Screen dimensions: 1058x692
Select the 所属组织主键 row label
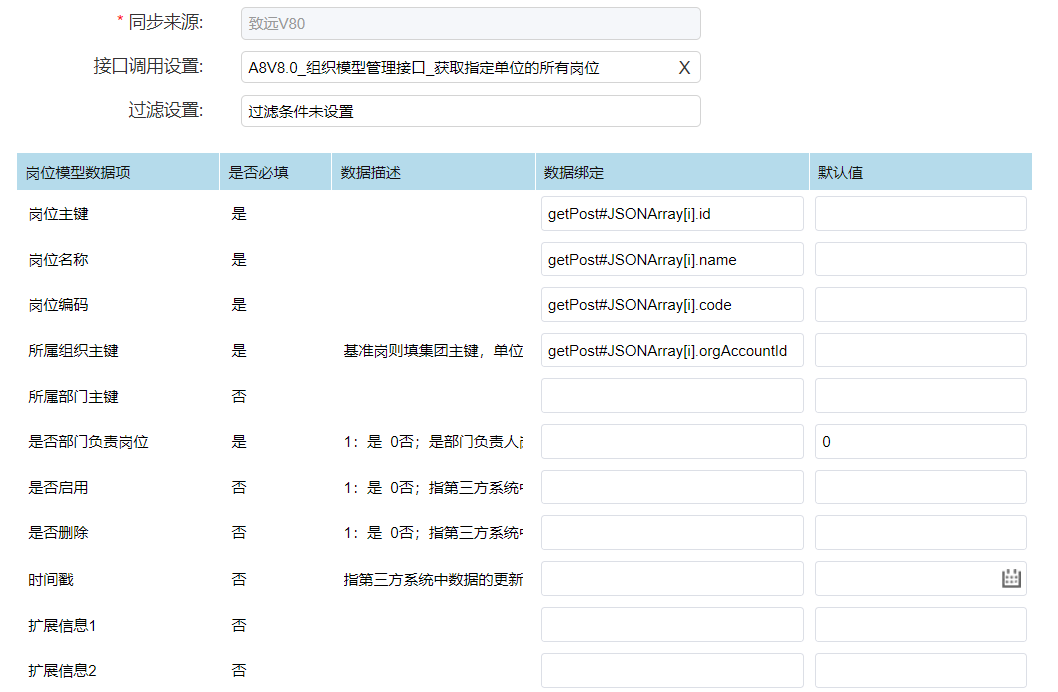(x=74, y=351)
